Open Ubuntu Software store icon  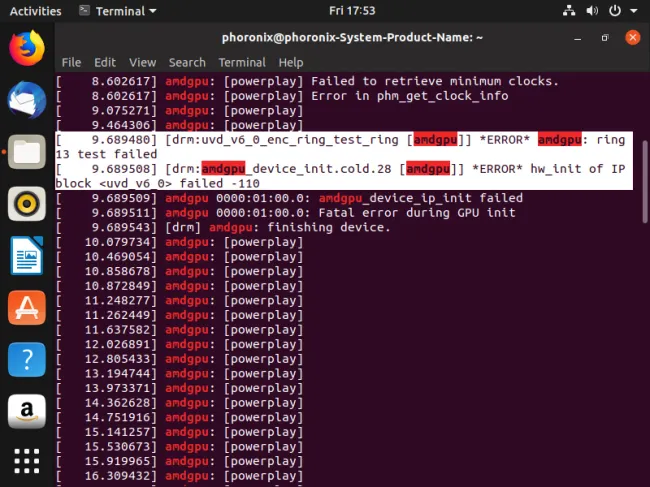click(x=27, y=308)
